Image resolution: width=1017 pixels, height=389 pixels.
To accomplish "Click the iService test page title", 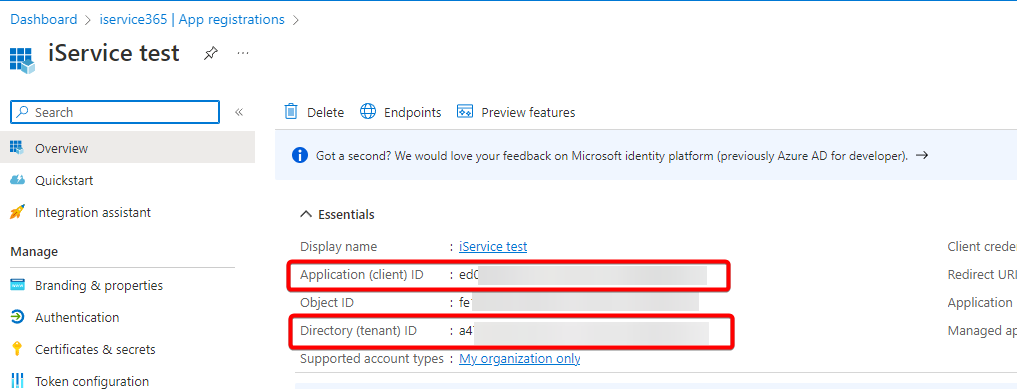I will pyautogui.click(x=114, y=53).
